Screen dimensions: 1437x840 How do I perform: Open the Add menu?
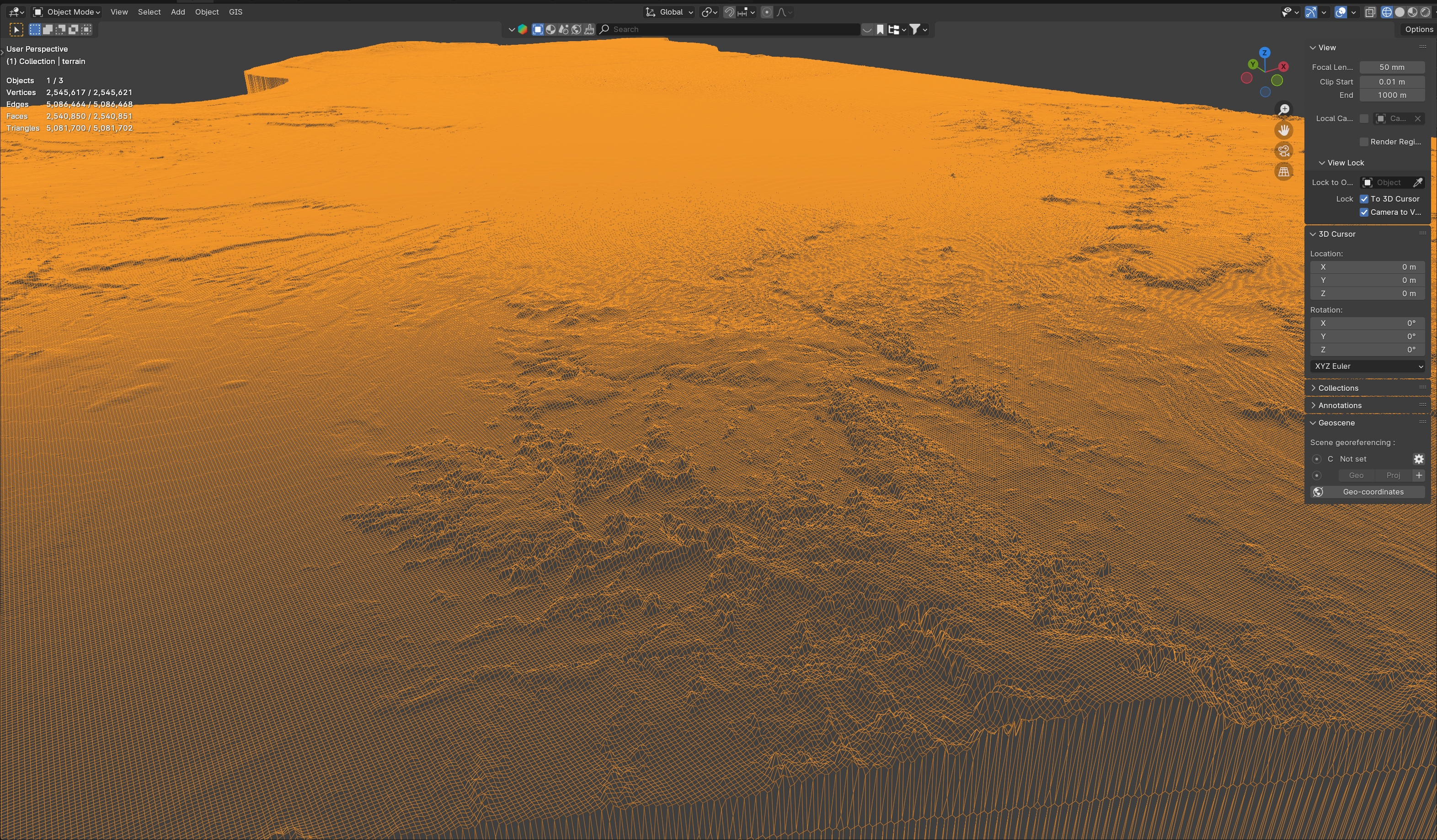[178, 12]
